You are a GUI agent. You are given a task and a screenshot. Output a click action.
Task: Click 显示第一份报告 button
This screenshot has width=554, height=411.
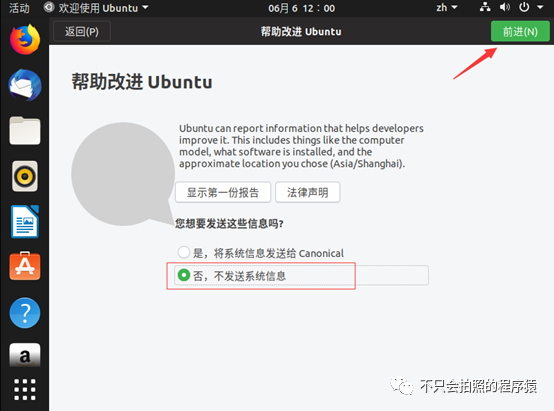coord(223,192)
